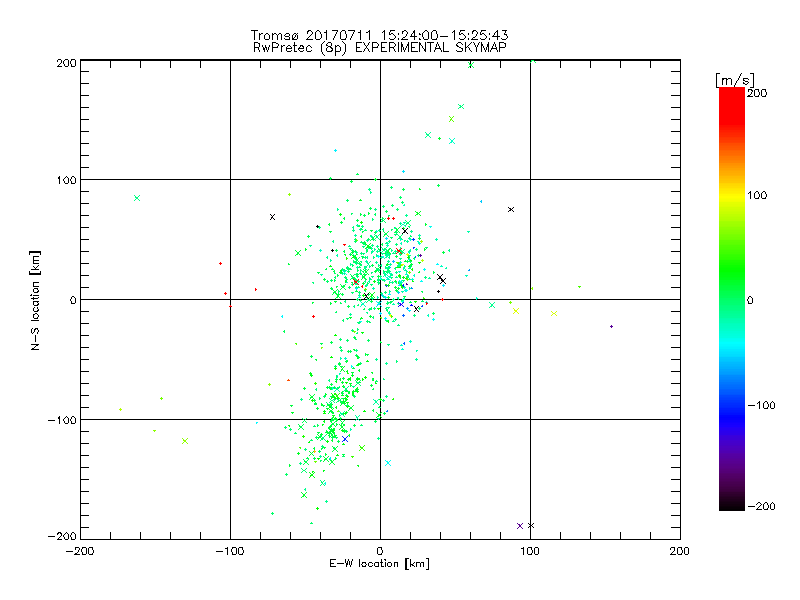Click the colorbar tick label '-100'
The image size is (800, 600).
761,405
